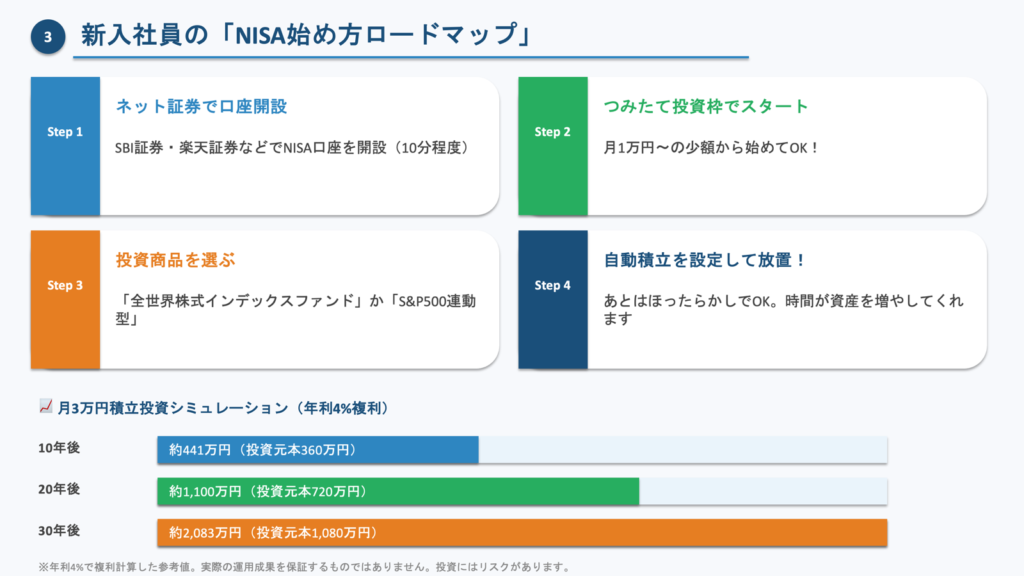Click the blue 約441万円 progress bar

coord(318,450)
